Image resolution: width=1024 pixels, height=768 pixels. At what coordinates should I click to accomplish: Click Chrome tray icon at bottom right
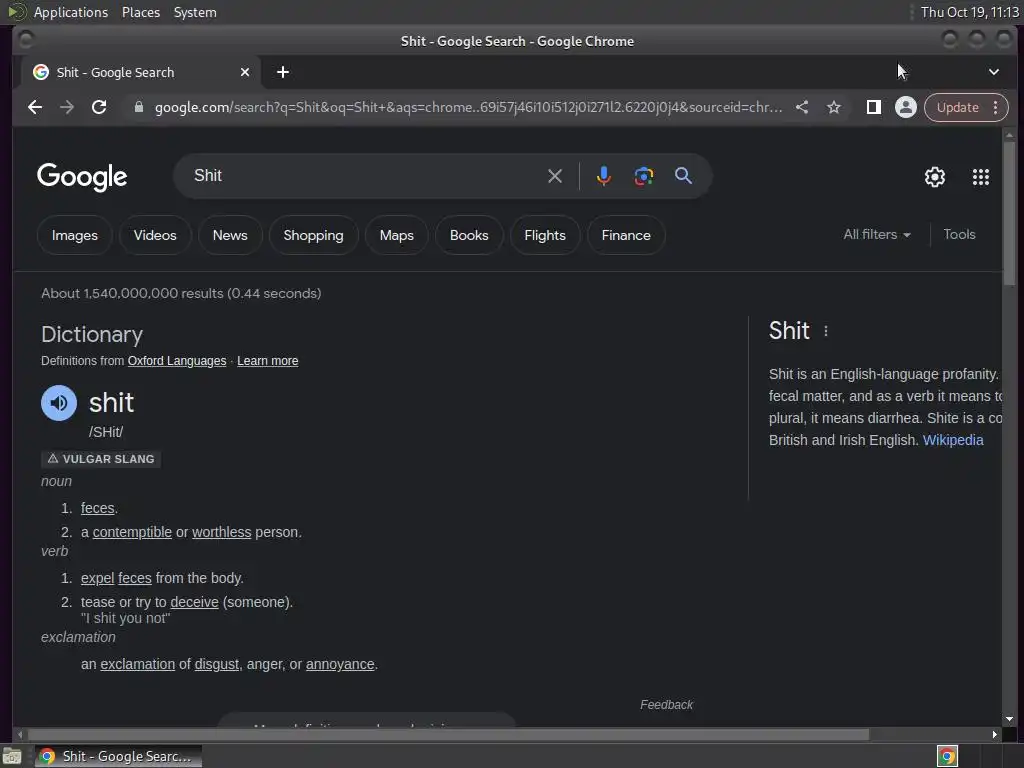(947, 756)
